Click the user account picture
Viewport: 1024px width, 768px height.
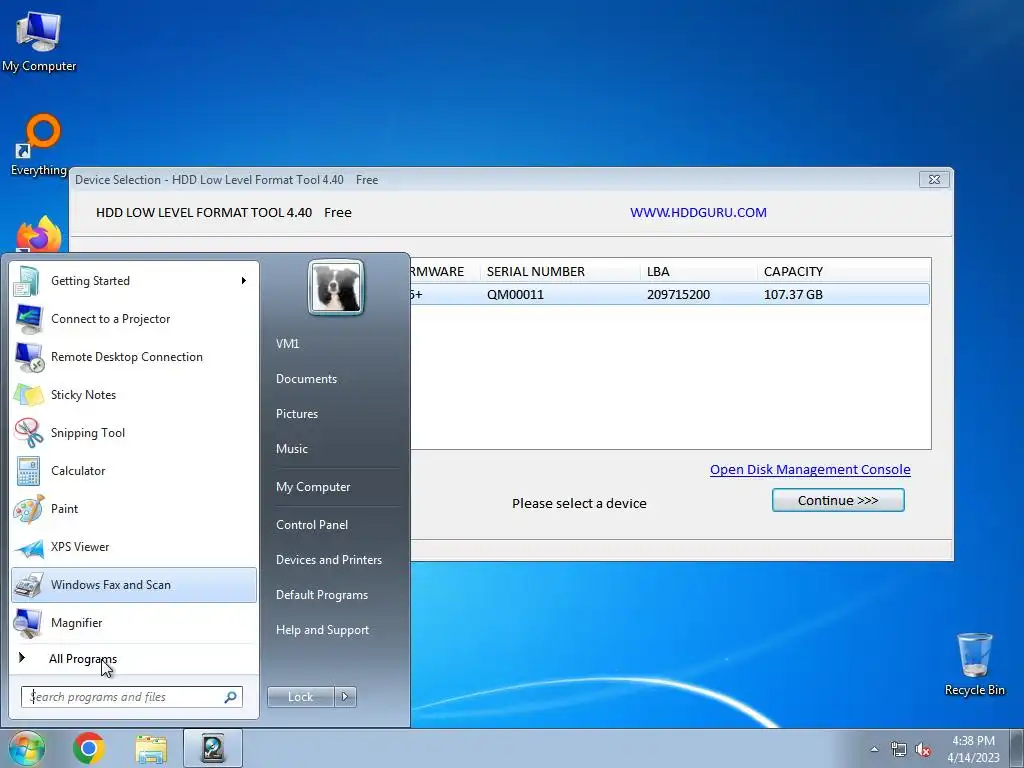click(x=336, y=287)
